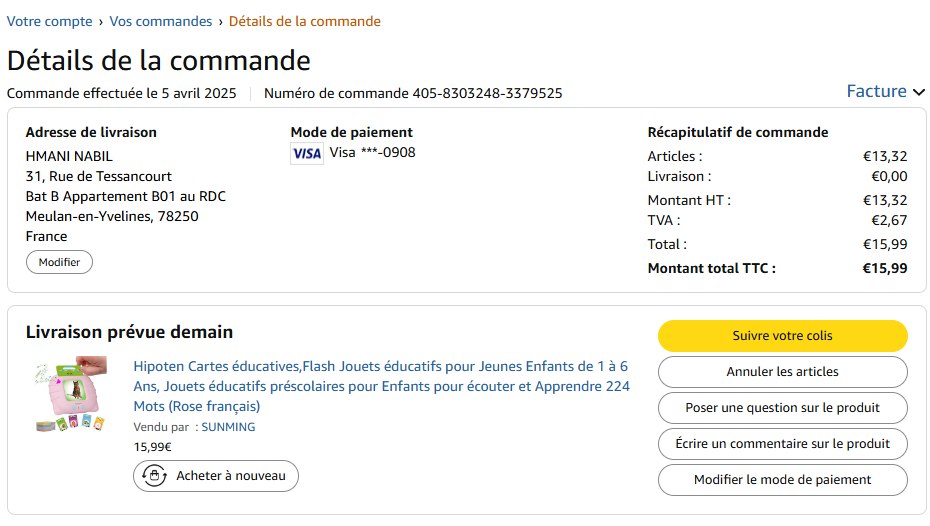Screen dimensions: 930x526
Task: Go to Vos commandes breadcrumb
Action: coord(160,21)
